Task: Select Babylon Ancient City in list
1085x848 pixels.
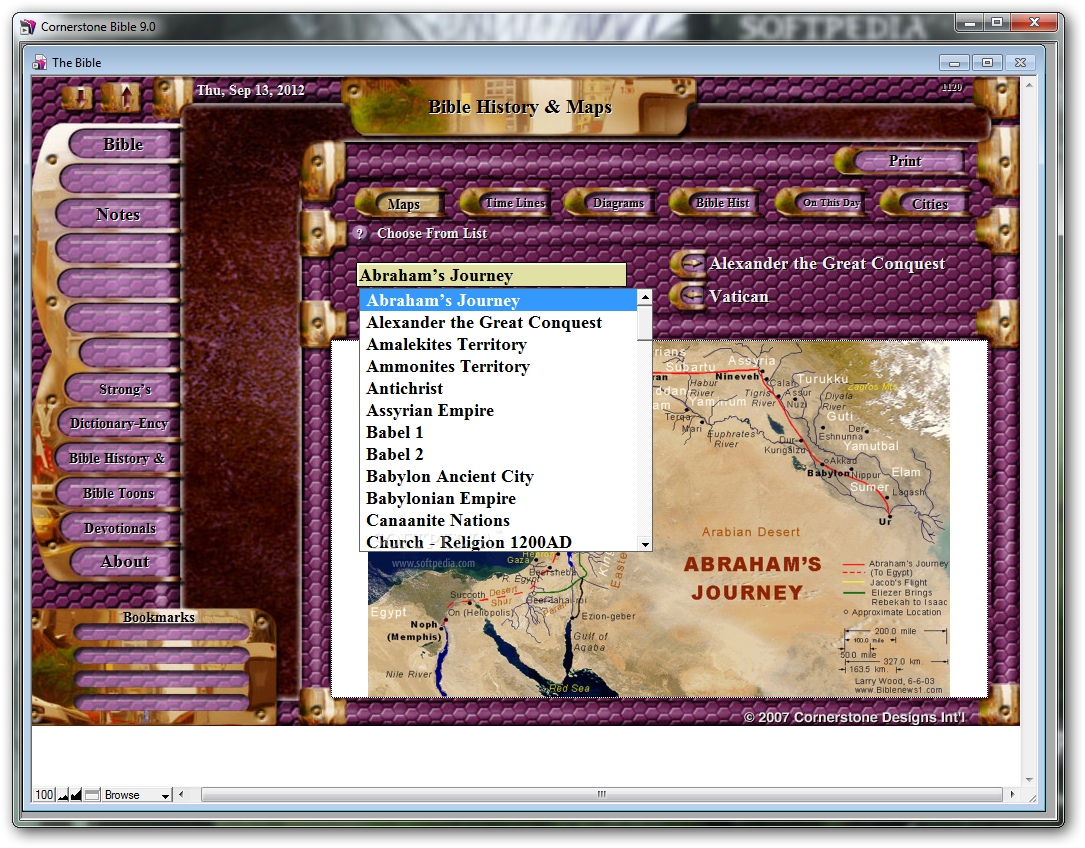Action: 498,476
